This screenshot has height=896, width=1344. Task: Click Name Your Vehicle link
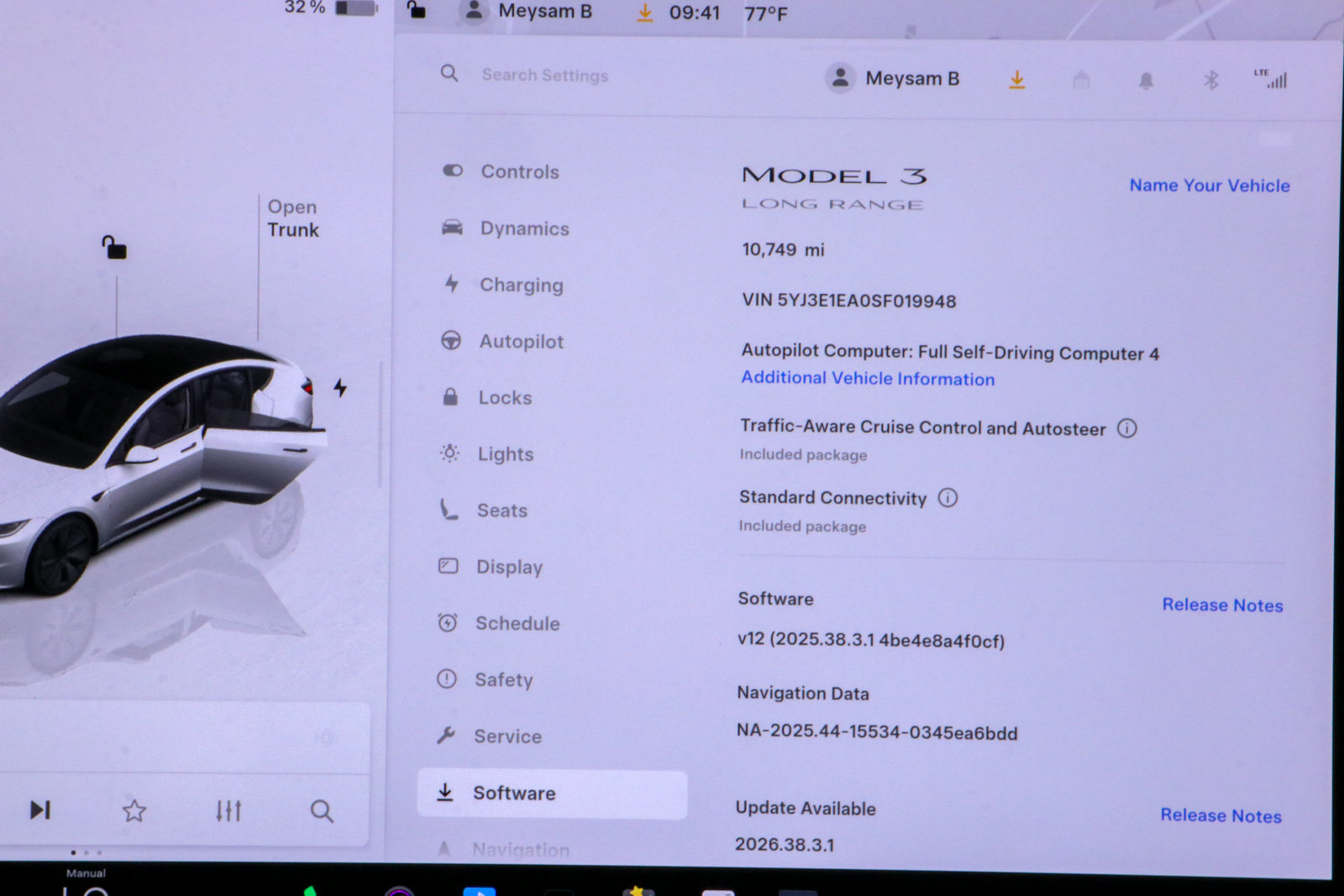point(1210,186)
